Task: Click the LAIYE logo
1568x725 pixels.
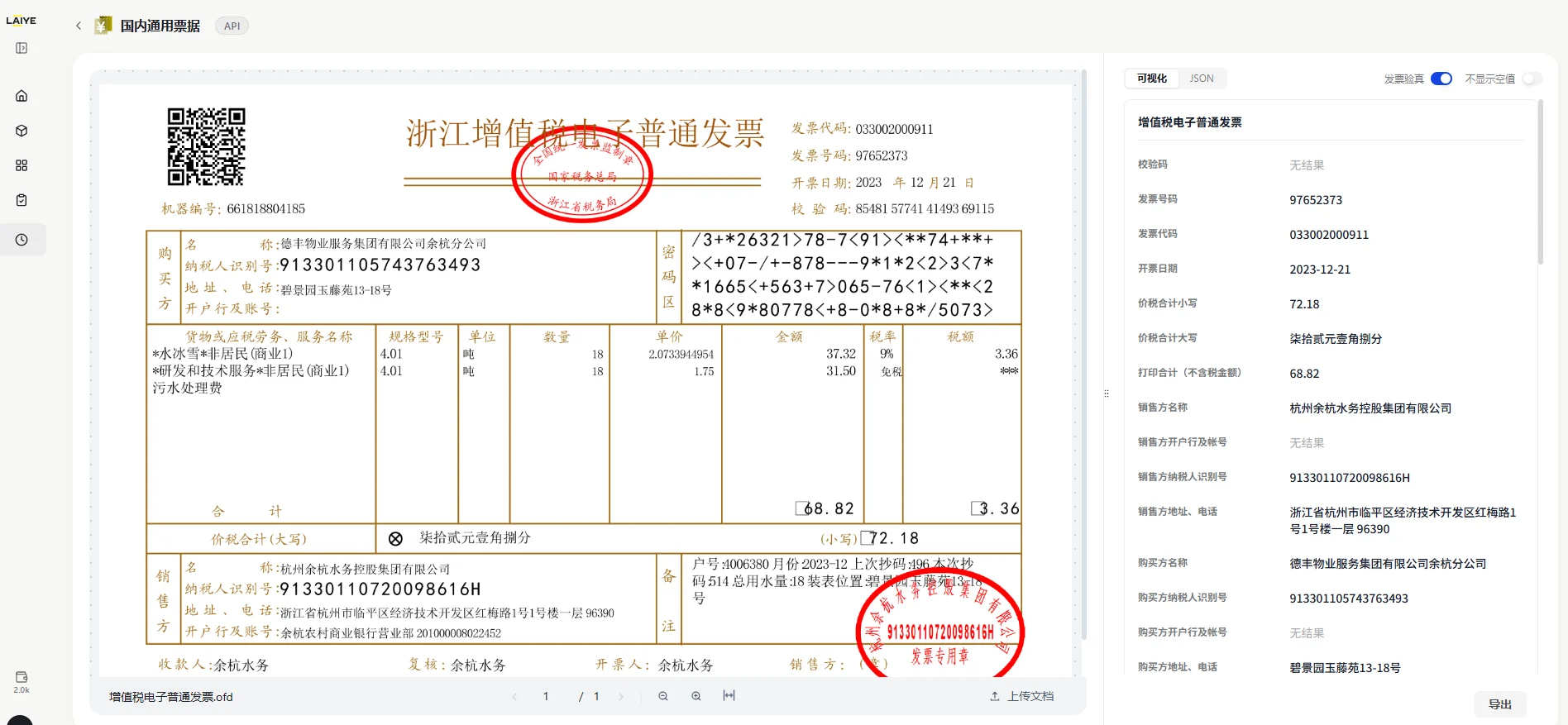Action: tap(22, 21)
